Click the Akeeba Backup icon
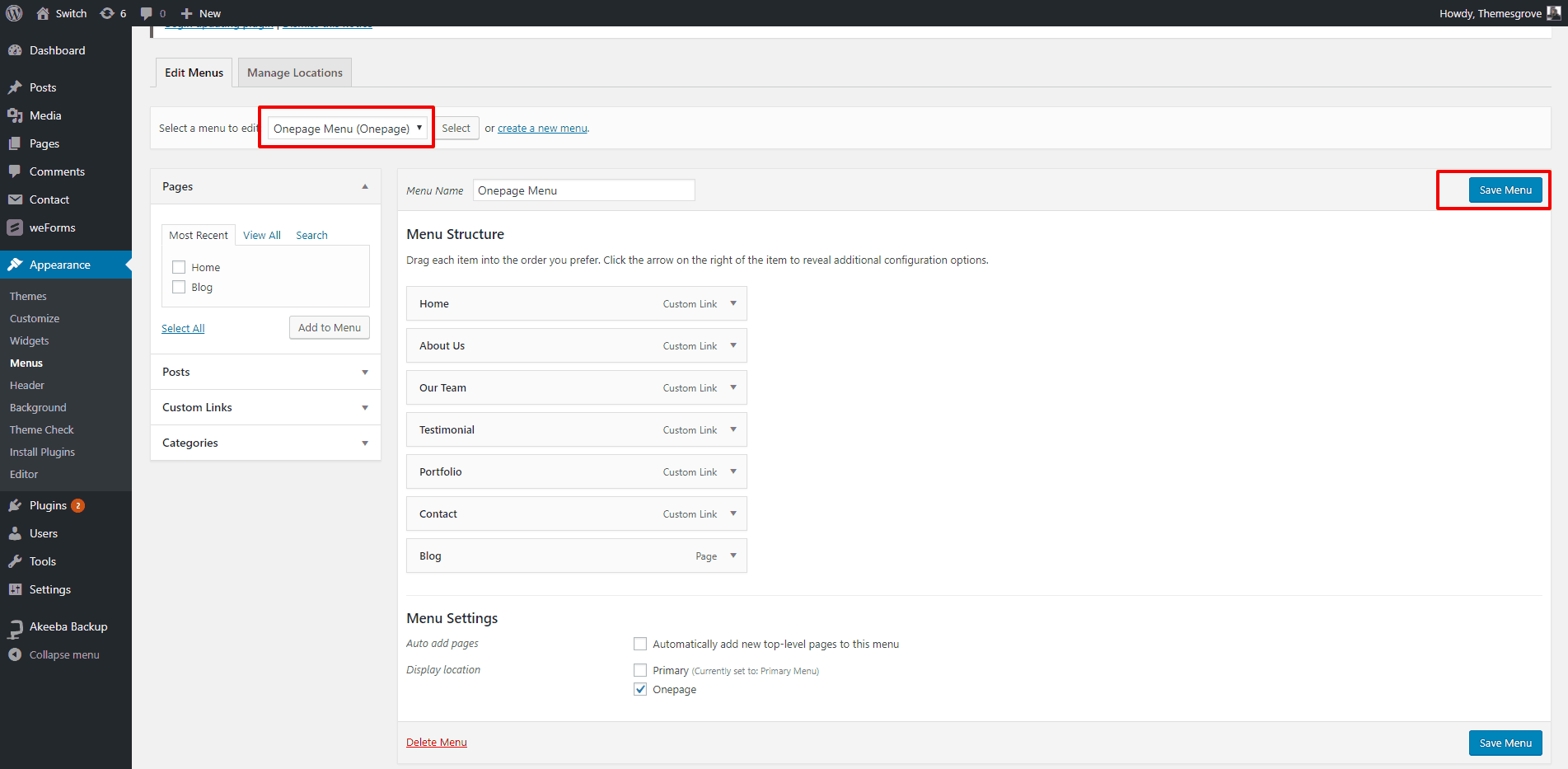 point(16,626)
